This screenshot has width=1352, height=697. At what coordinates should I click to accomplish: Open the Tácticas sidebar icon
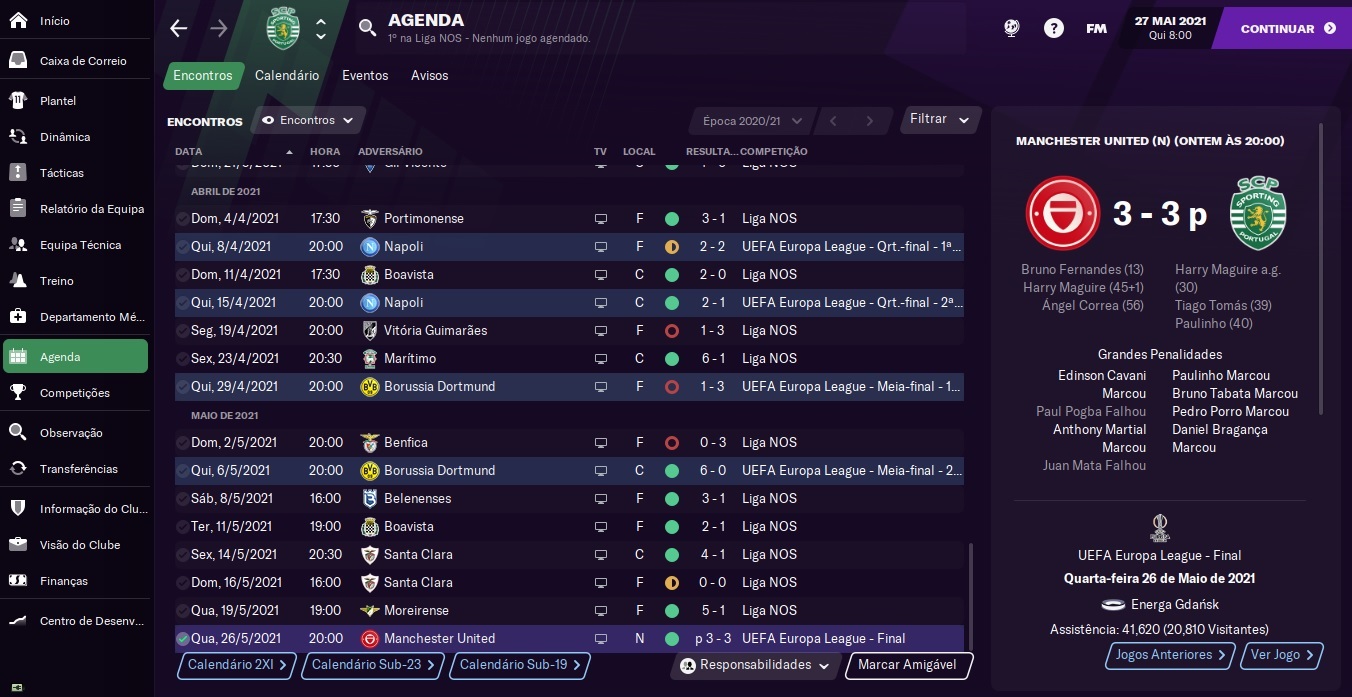[x=18, y=172]
